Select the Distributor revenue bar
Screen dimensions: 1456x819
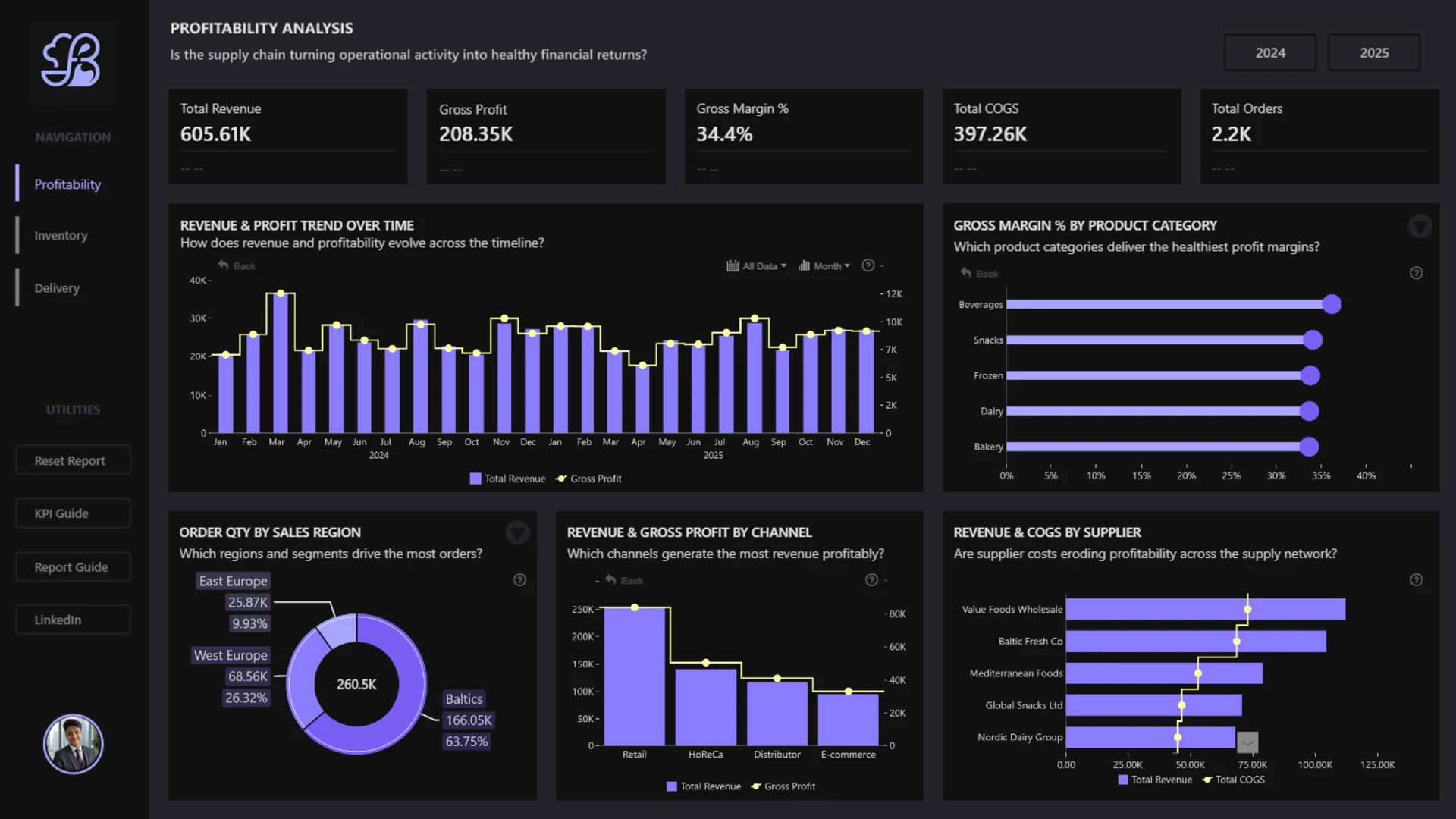(777, 714)
